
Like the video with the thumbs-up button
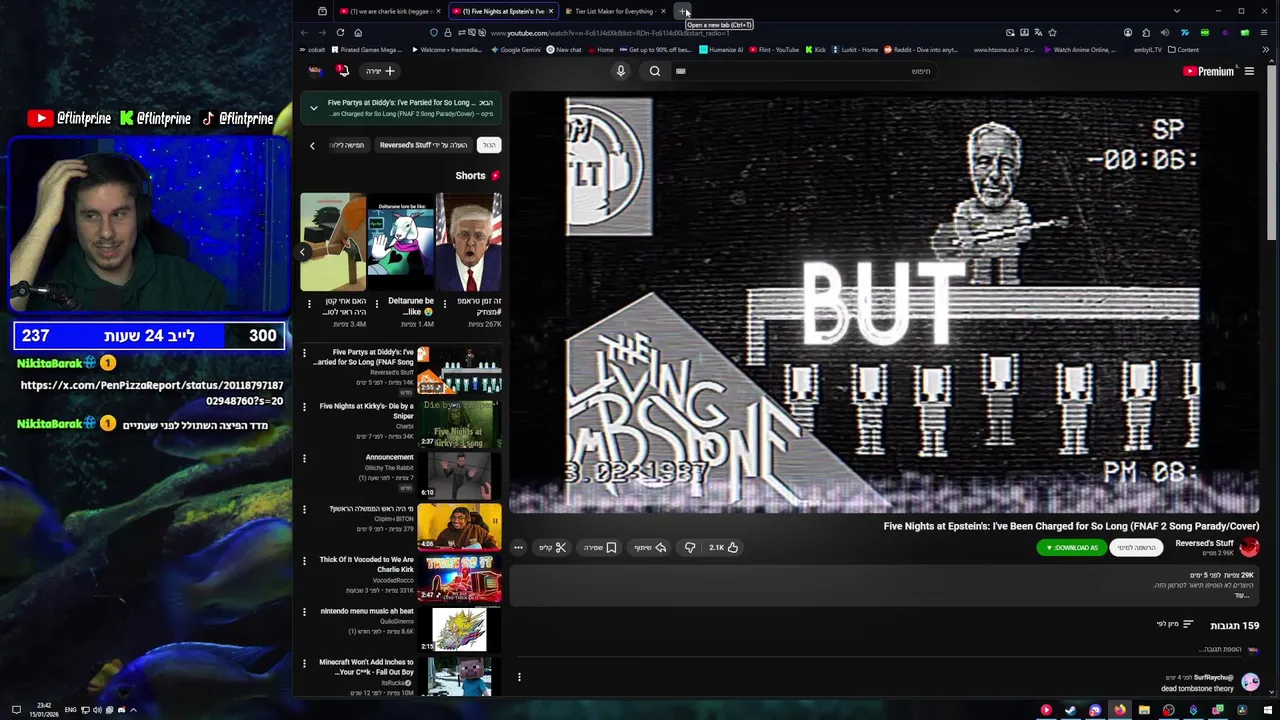tap(723, 547)
